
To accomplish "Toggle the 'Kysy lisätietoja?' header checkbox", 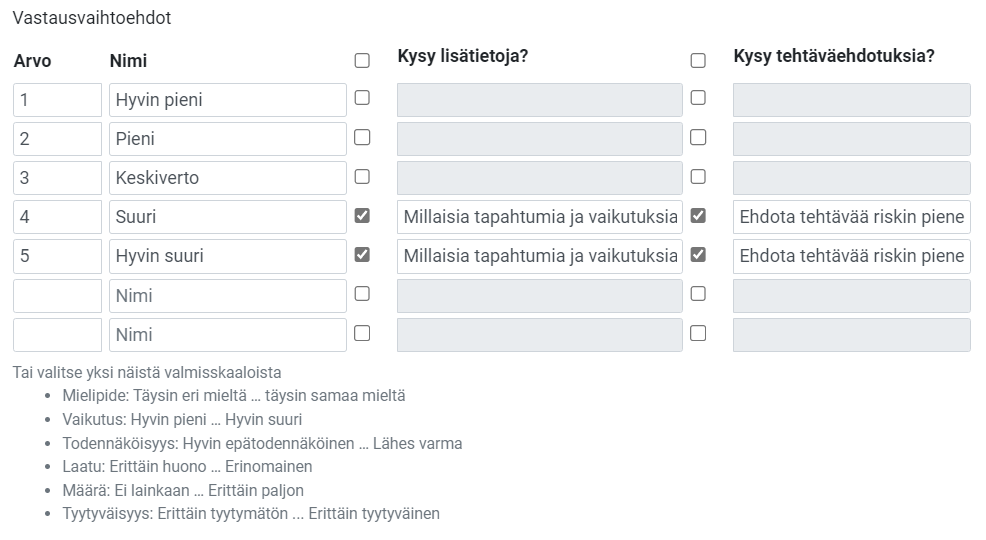I will pyautogui.click(x=362, y=60).
